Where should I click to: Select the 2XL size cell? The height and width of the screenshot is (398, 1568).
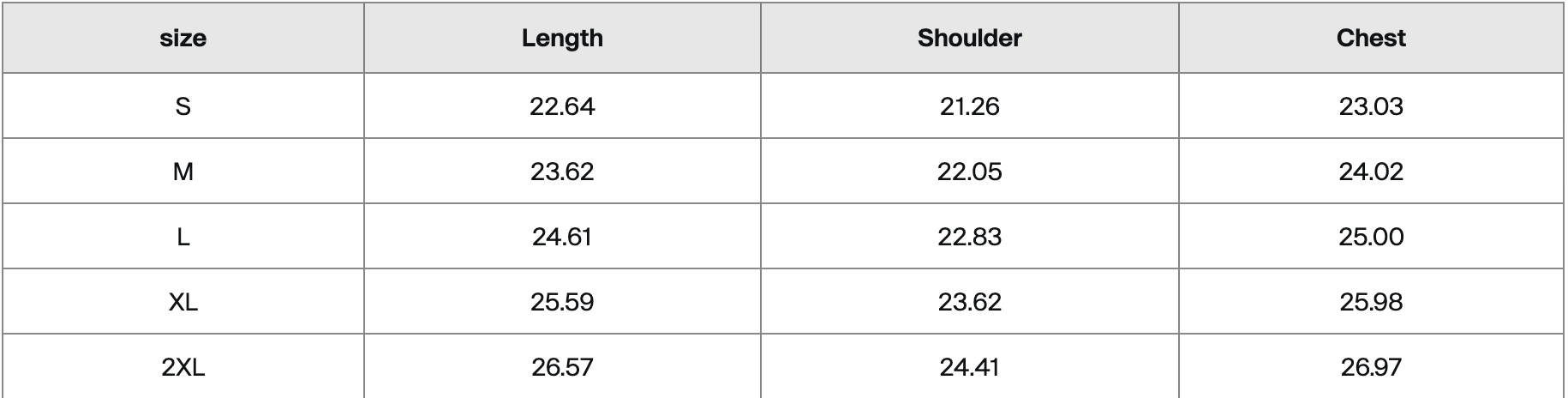[183, 367]
